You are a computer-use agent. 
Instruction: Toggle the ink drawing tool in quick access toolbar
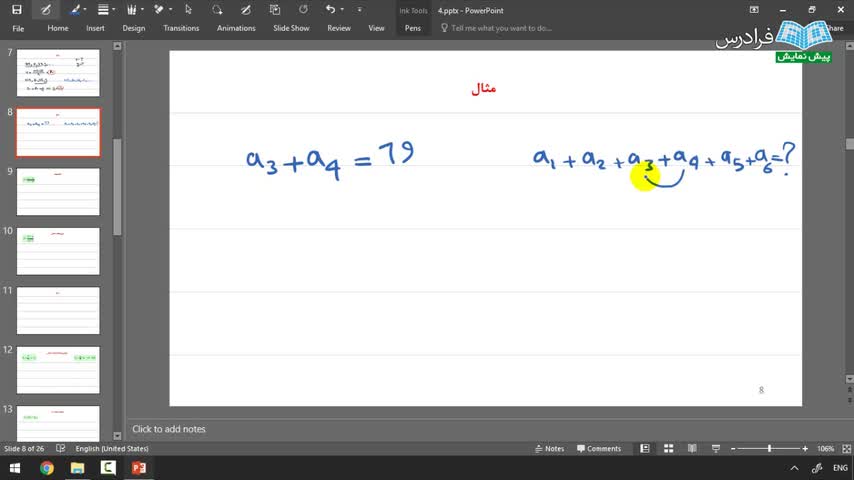pyautogui.click(x=46, y=10)
